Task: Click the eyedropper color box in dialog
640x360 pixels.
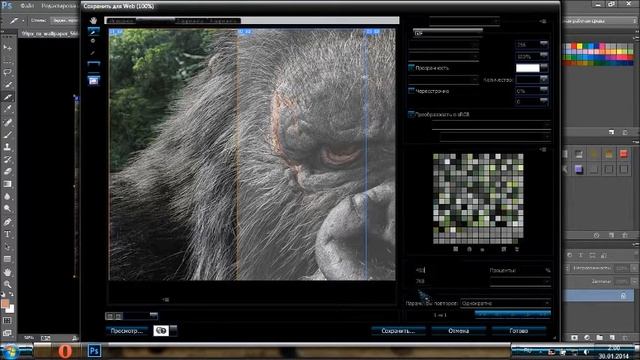Action: point(93,64)
